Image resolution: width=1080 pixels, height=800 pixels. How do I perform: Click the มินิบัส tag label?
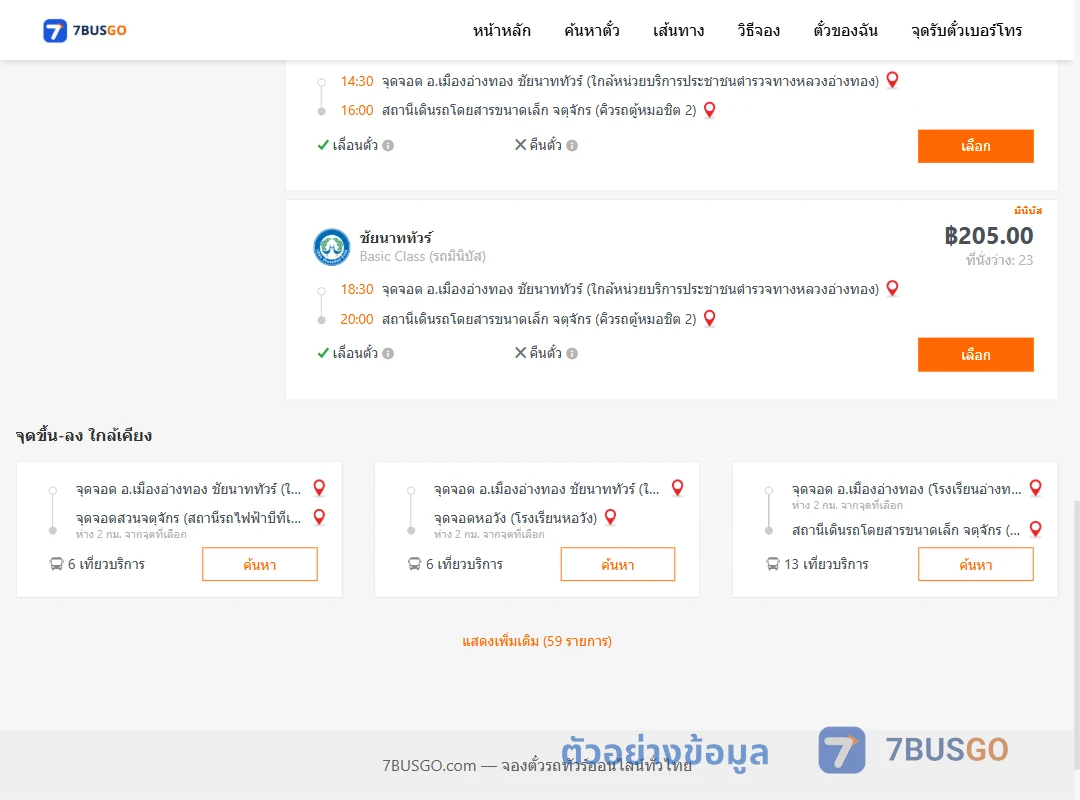tap(1028, 210)
